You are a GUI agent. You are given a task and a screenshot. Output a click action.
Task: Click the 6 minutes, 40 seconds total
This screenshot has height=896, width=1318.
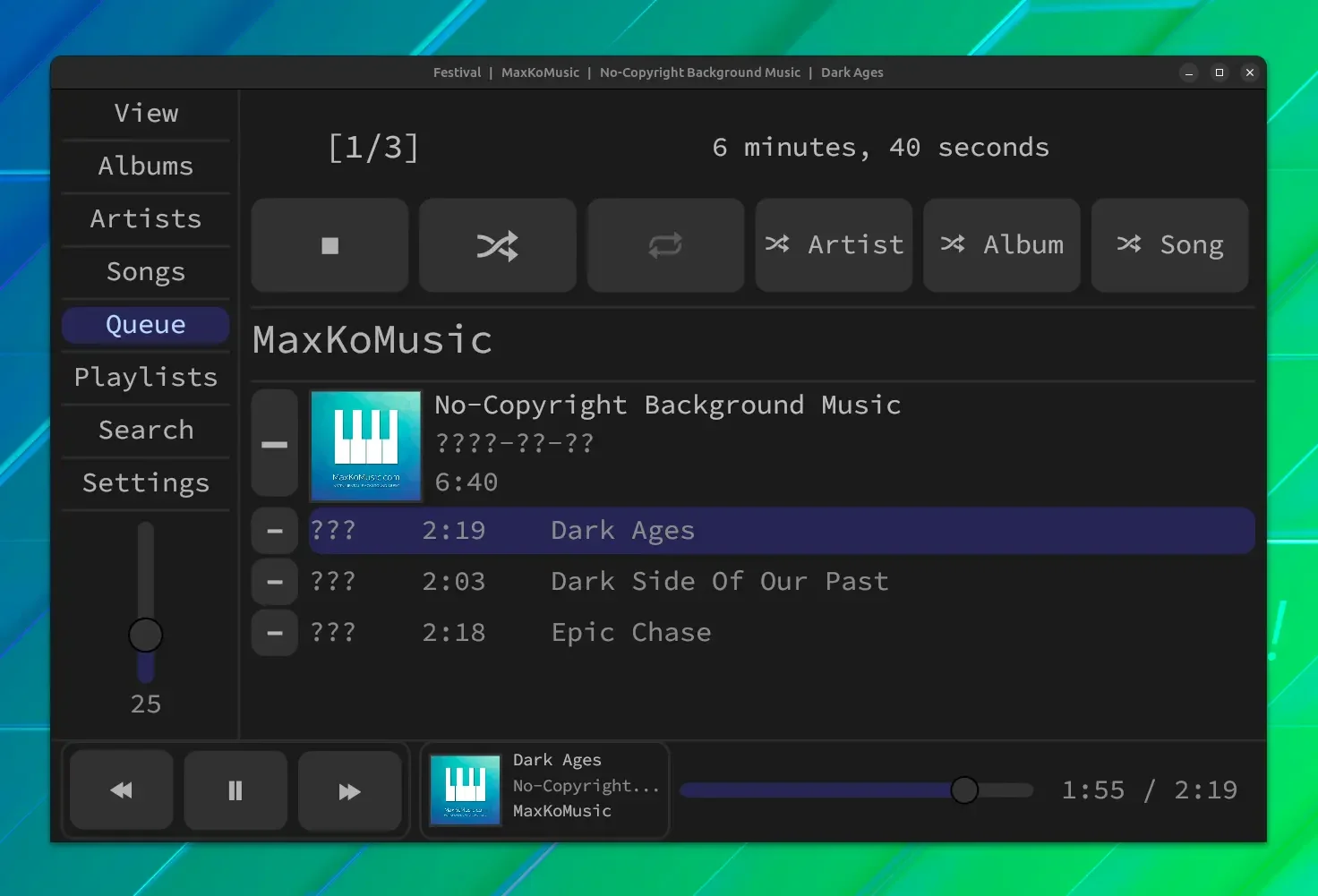coord(881,148)
